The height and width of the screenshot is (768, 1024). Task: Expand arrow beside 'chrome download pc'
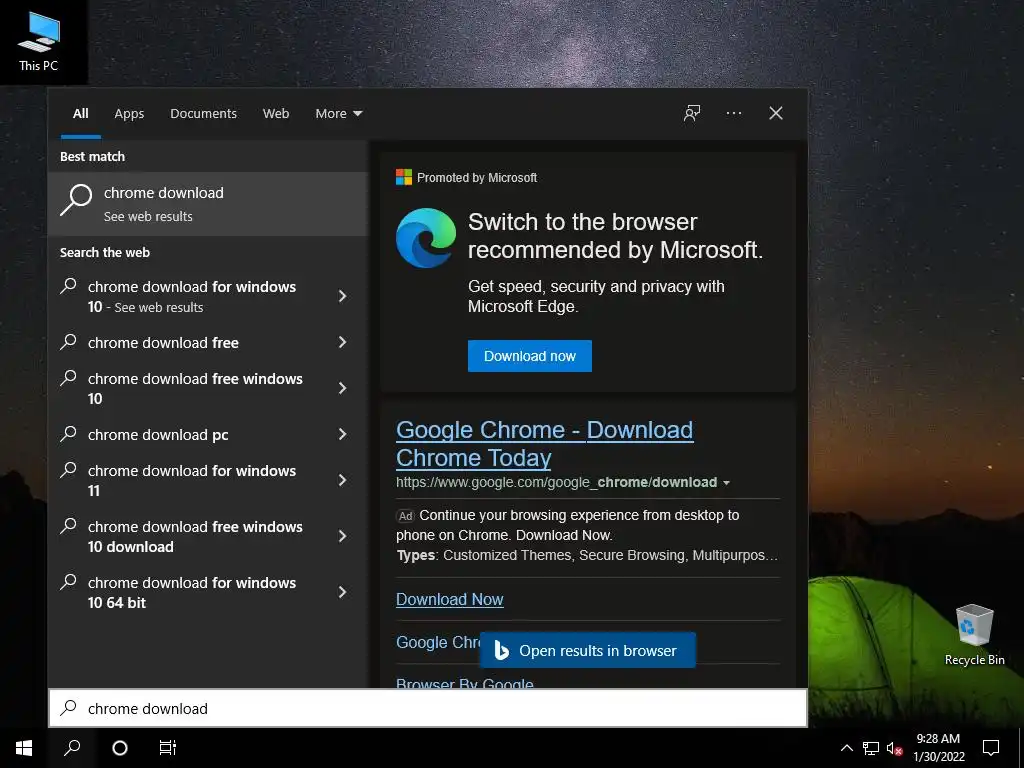pyautogui.click(x=342, y=434)
